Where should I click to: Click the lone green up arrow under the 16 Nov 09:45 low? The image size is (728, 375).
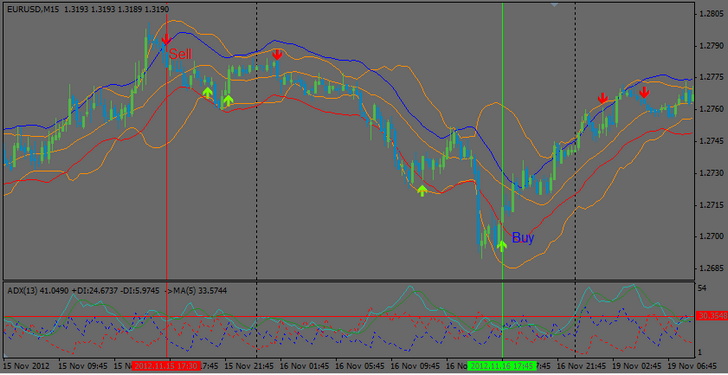tap(422, 191)
